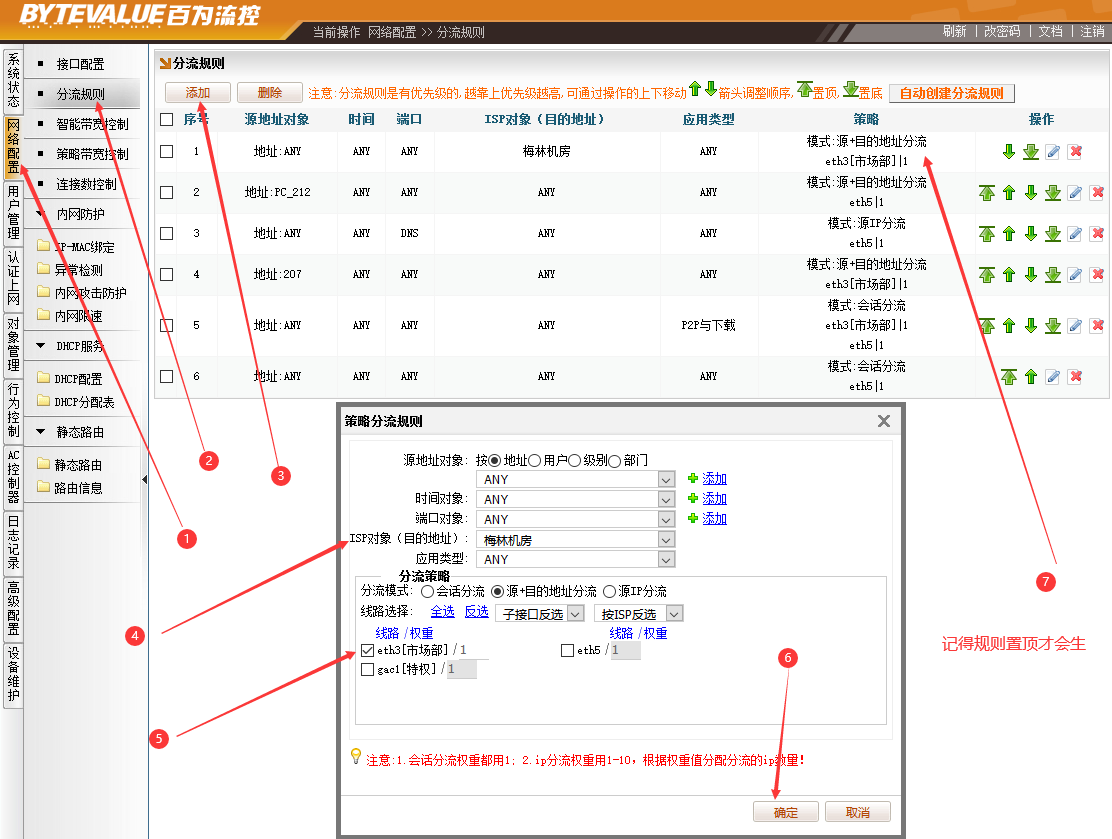Close the 策略分流规则 dialog with X
This screenshot has width=1112, height=839.
click(x=883, y=422)
